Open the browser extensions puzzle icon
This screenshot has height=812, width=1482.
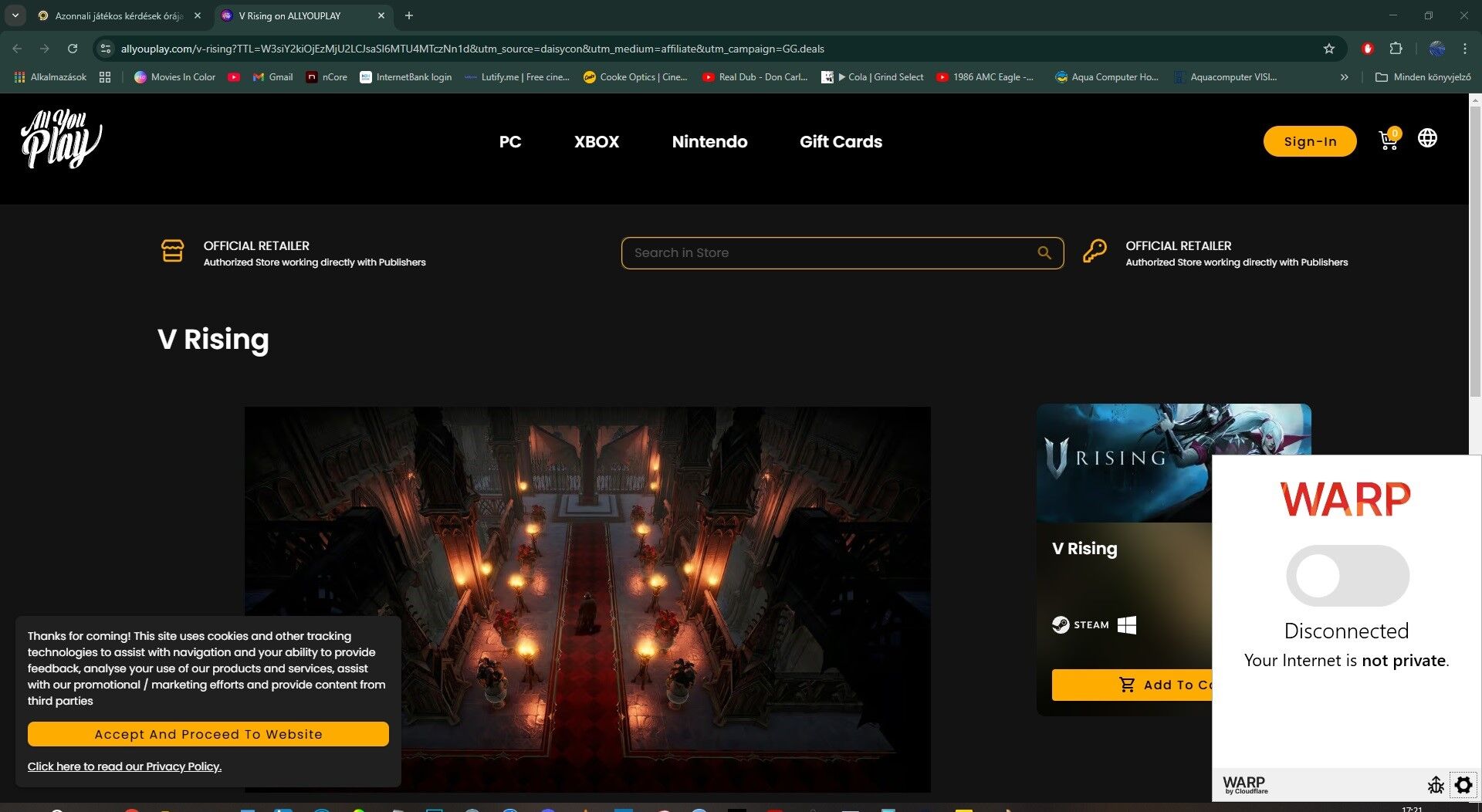pos(1396,49)
